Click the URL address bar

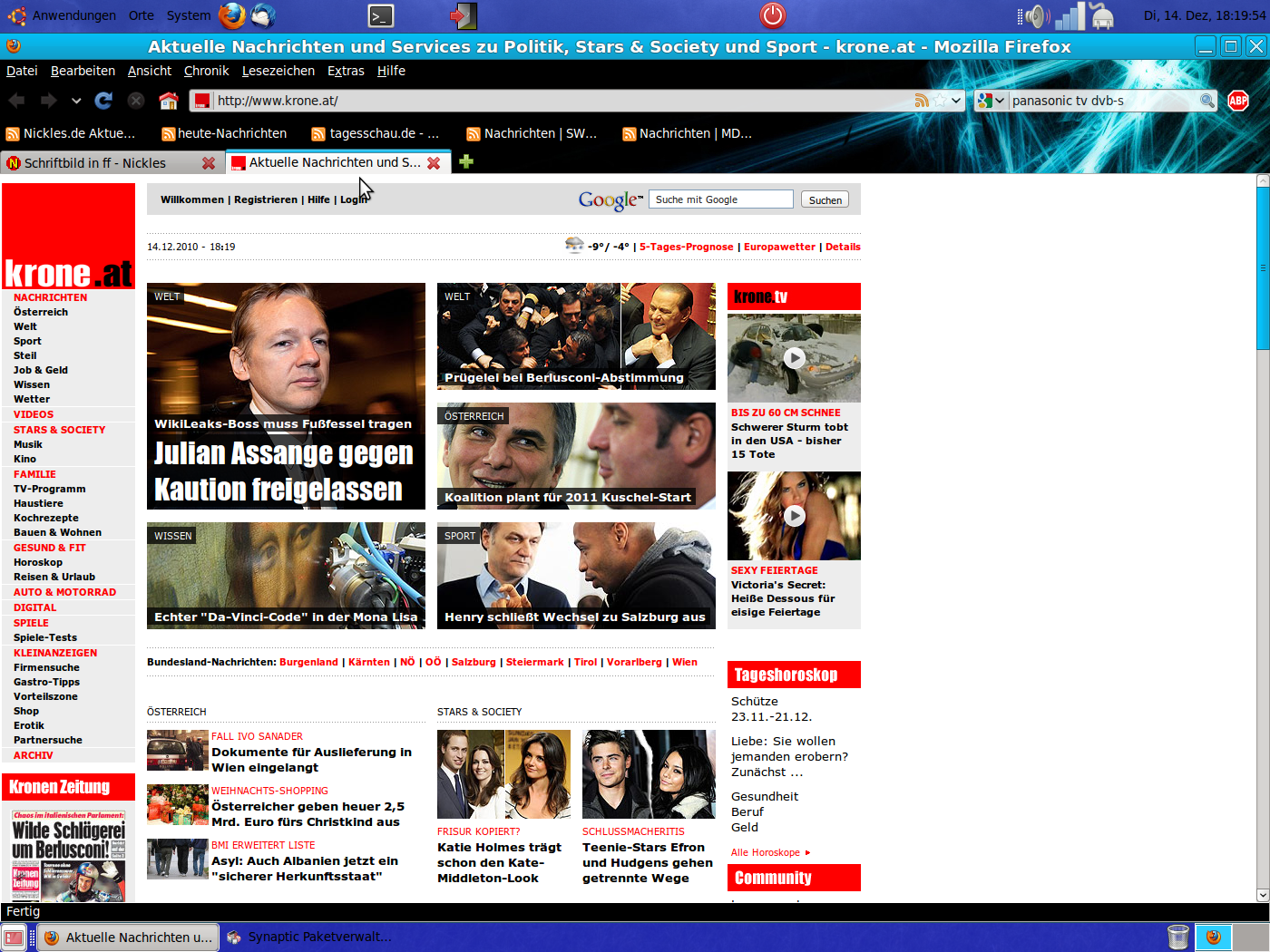562,101
